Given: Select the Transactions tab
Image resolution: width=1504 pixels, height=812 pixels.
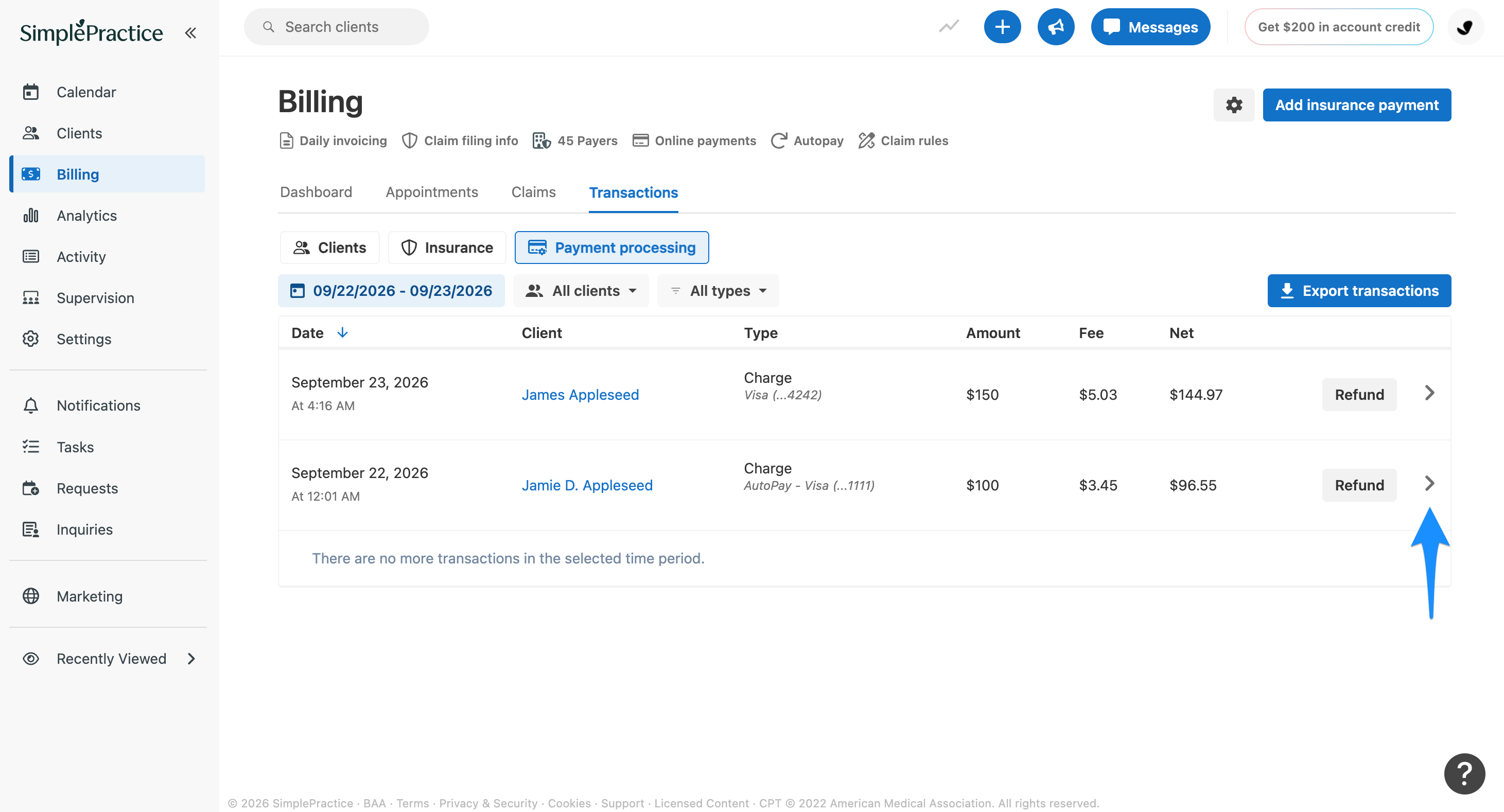Looking at the screenshot, I should tap(634, 192).
